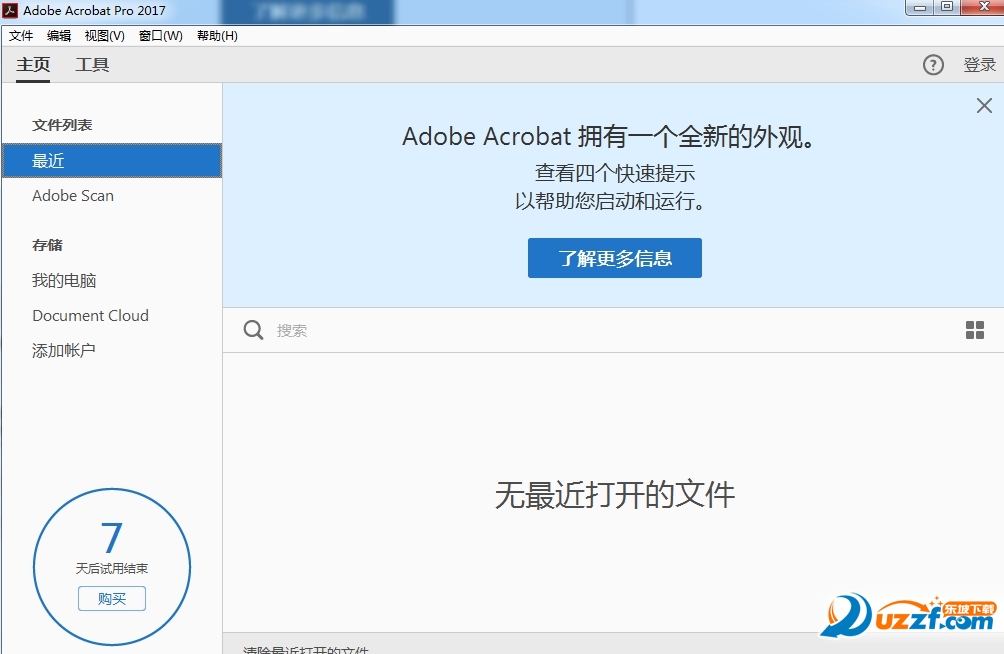Open the 窗口(W) menu
Viewport: 1004px width, 654px height.
click(160, 36)
